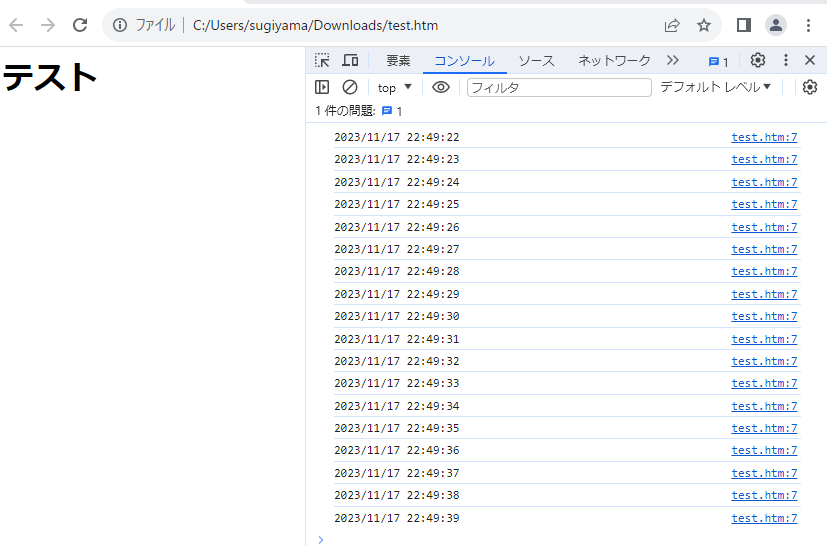This screenshot has width=827, height=546.
Task: Create live expression with eye icon
Action: coord(441,88)
